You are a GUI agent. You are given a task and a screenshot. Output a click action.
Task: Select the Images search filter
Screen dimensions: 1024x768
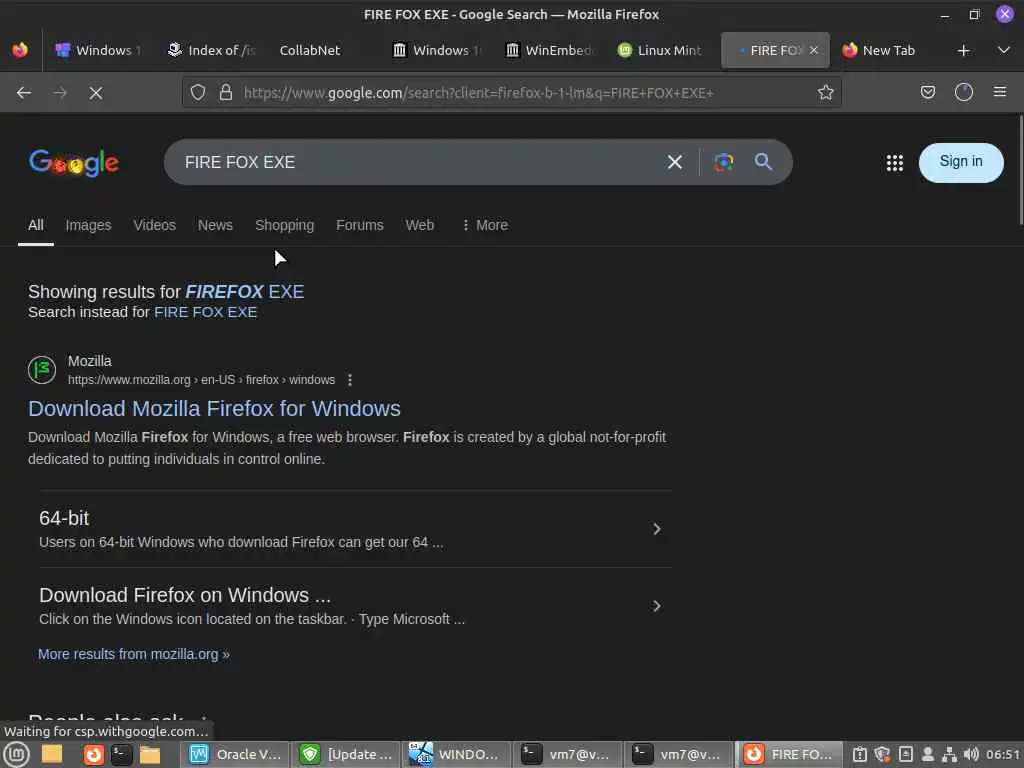click(88, 225)
